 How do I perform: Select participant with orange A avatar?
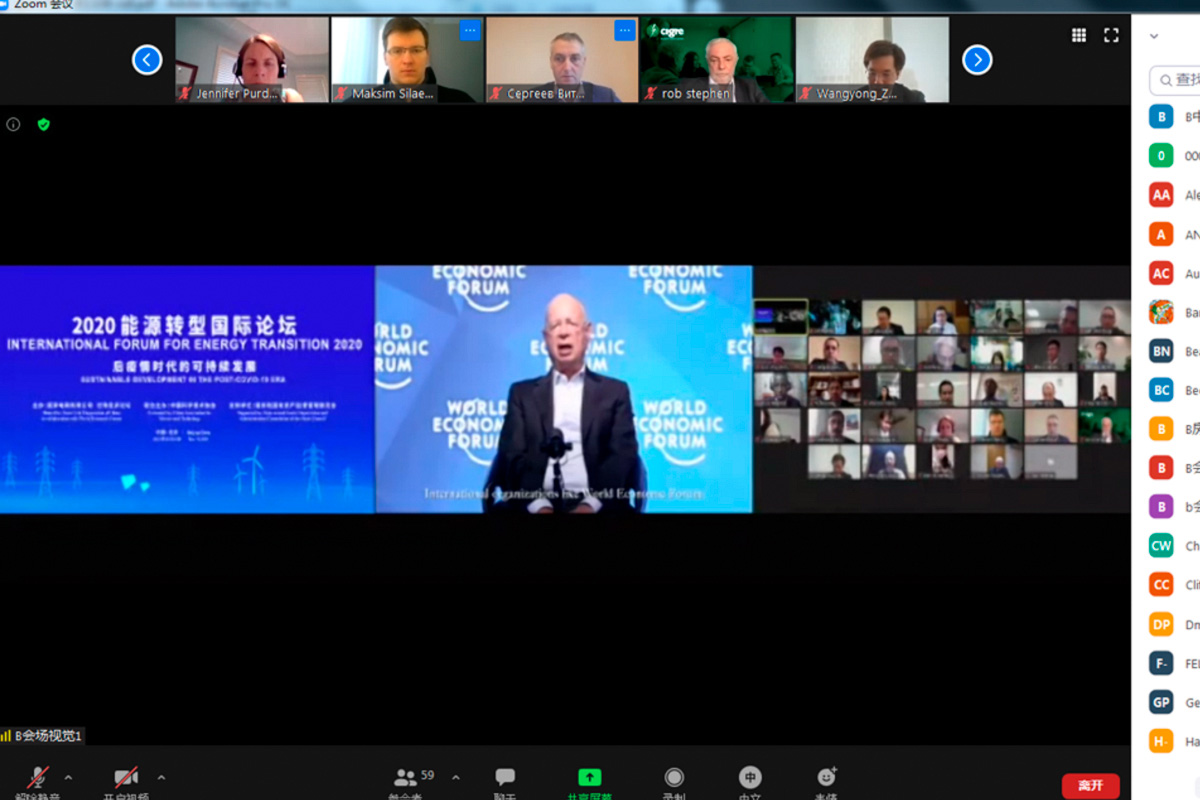tap(1161, 234)
